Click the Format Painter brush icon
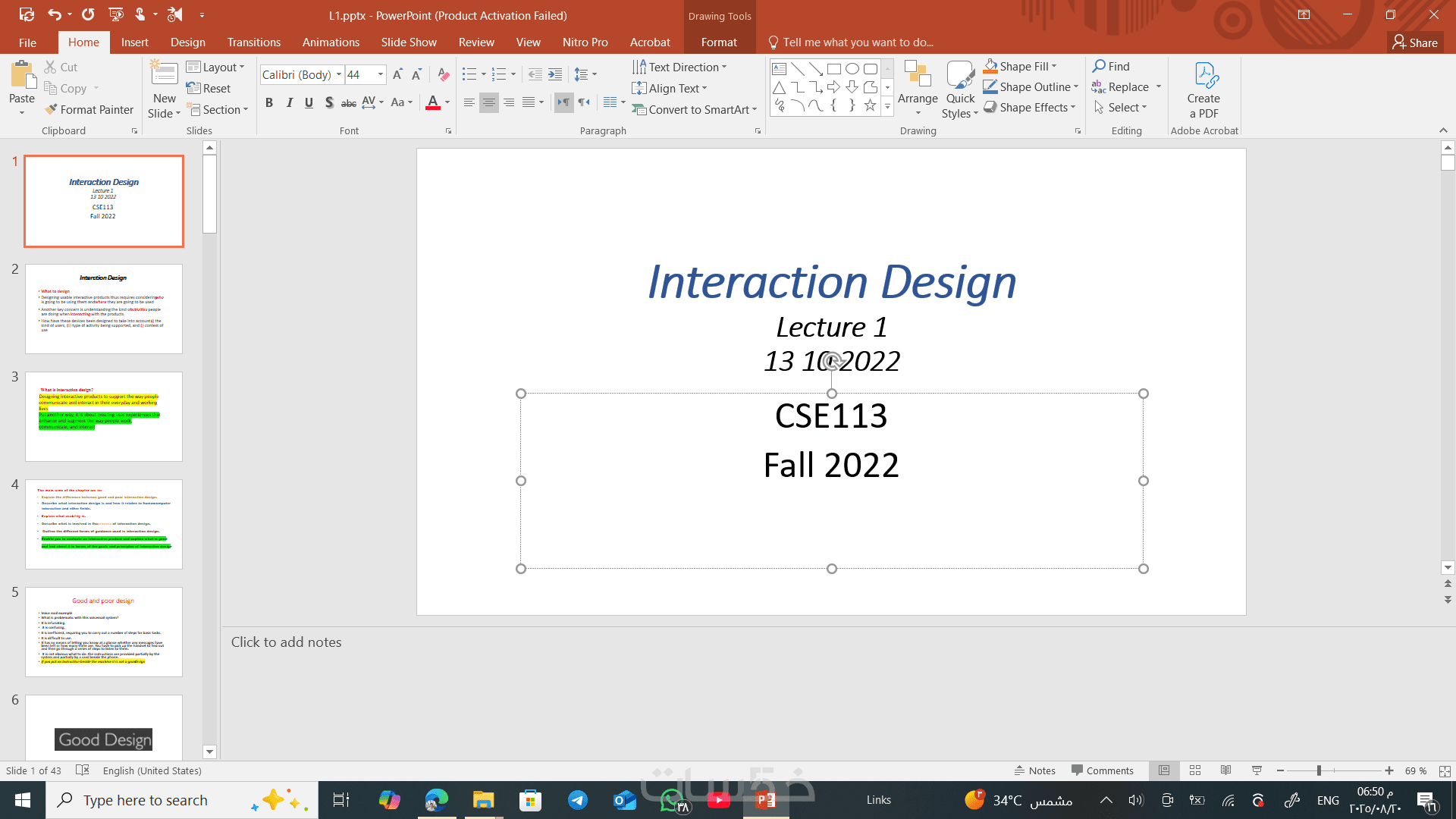The height and width of the screenshot is (819, 1456). click(51, 110)
